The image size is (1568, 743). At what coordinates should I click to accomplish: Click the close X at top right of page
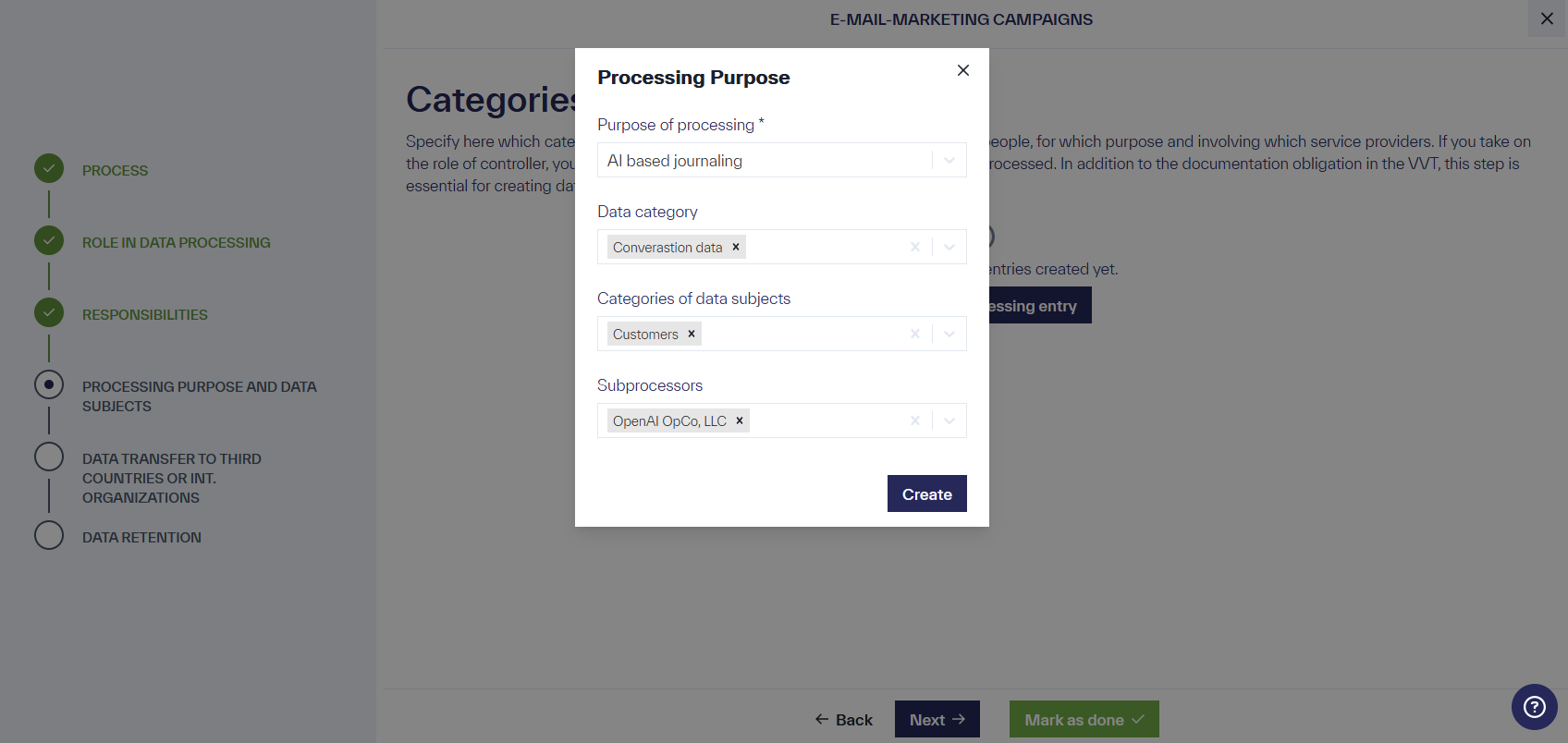(x=1545, y=18)
